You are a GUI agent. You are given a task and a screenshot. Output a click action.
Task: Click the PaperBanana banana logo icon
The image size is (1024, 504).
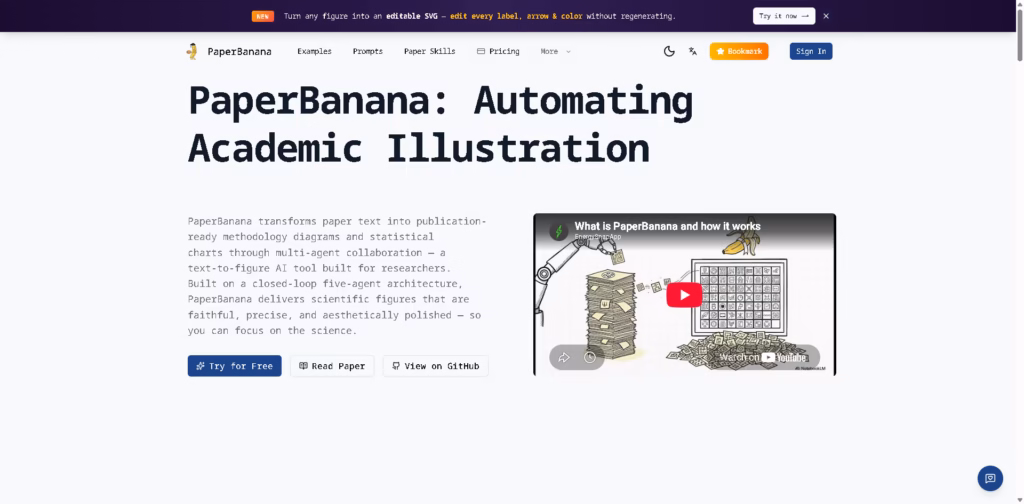[192, 52]
